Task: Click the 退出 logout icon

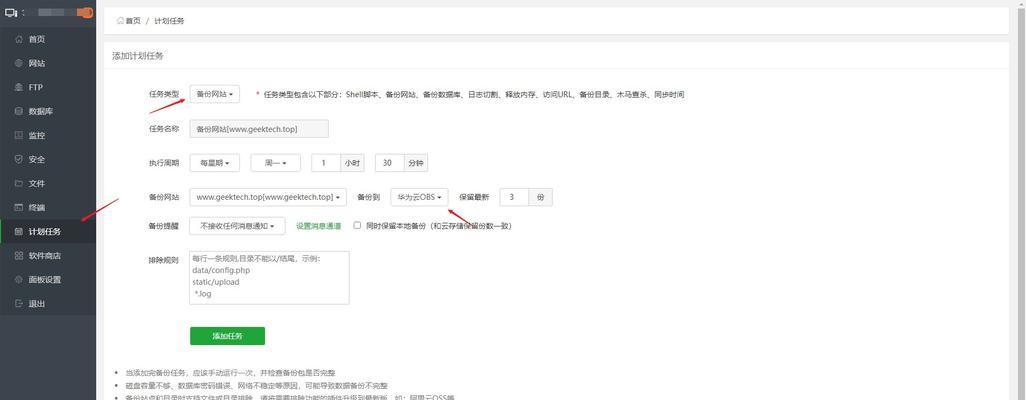Action: pyautogui.click(x=18, y=303)
